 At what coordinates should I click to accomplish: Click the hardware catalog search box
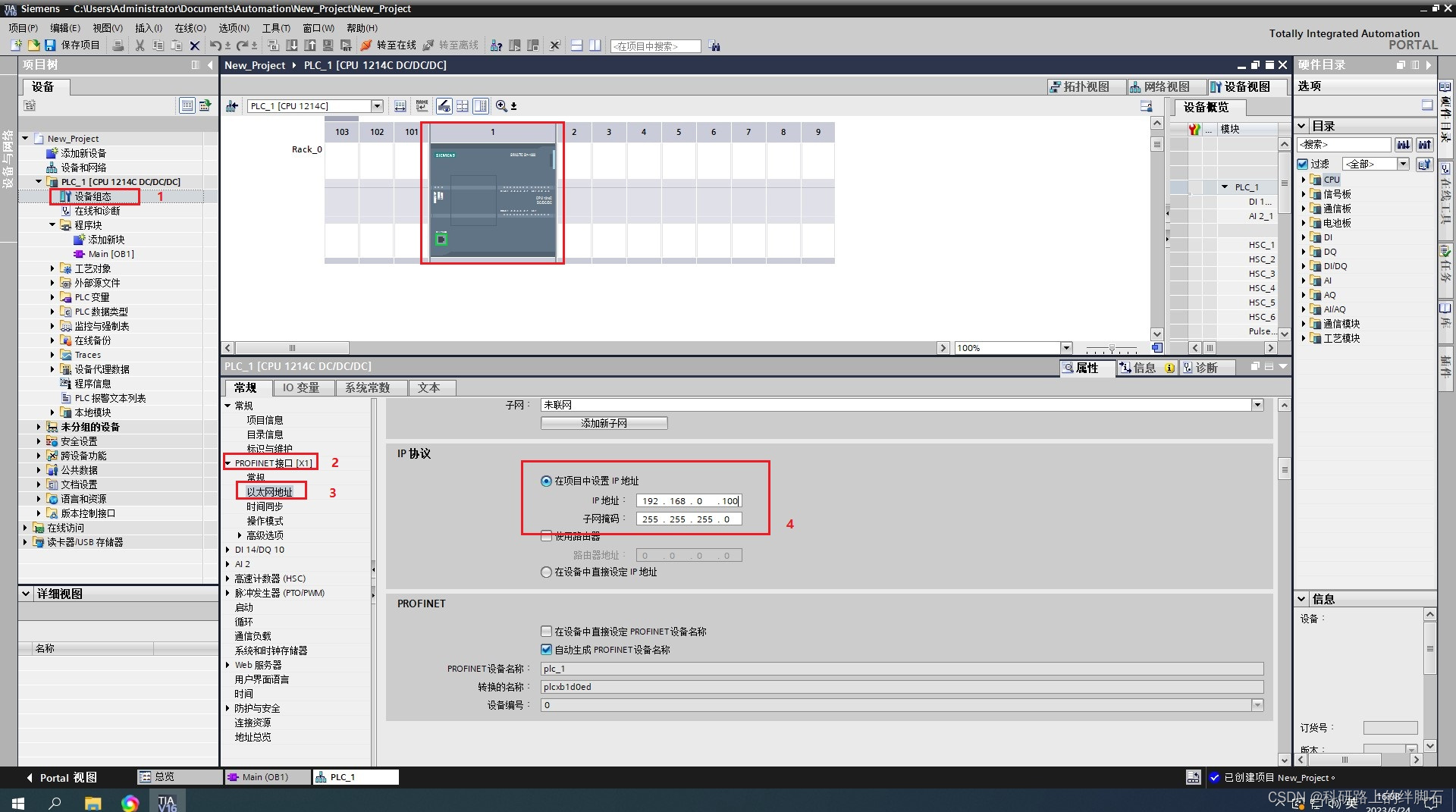pos(1344,144)
